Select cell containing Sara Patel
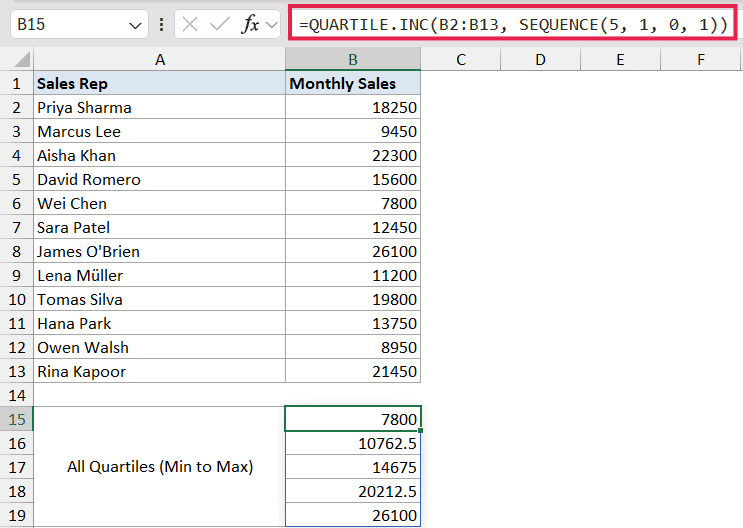Image resolution: width=743 pixels, height=528 pixels. tap(160, 228)
